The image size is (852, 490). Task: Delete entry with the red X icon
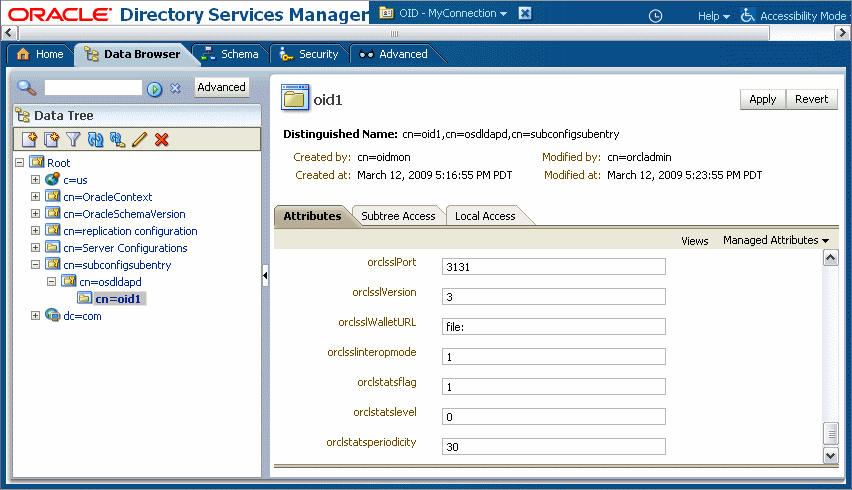[x=161, y=140]
